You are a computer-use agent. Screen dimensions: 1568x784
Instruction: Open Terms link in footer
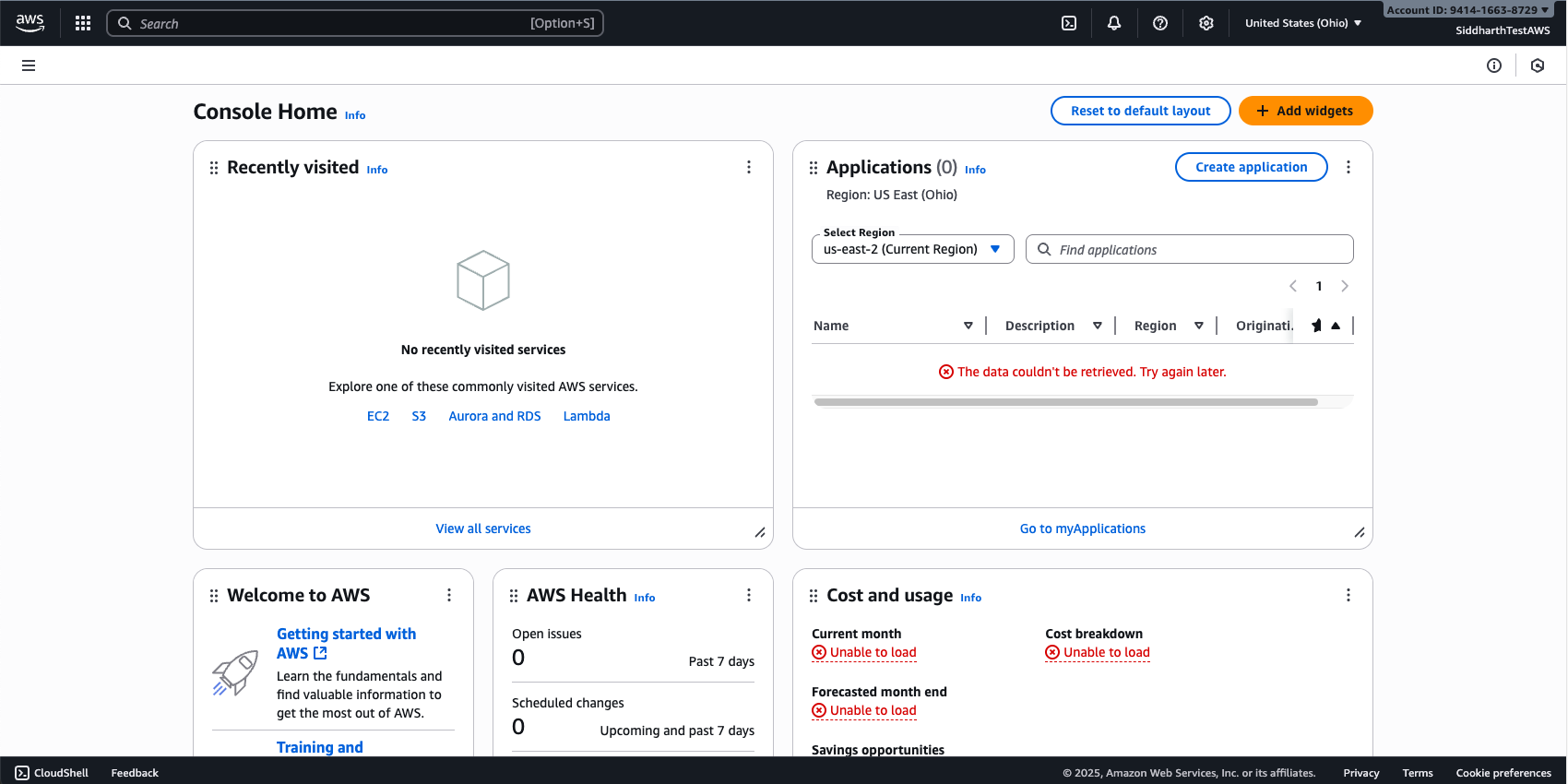point(1418,773)
